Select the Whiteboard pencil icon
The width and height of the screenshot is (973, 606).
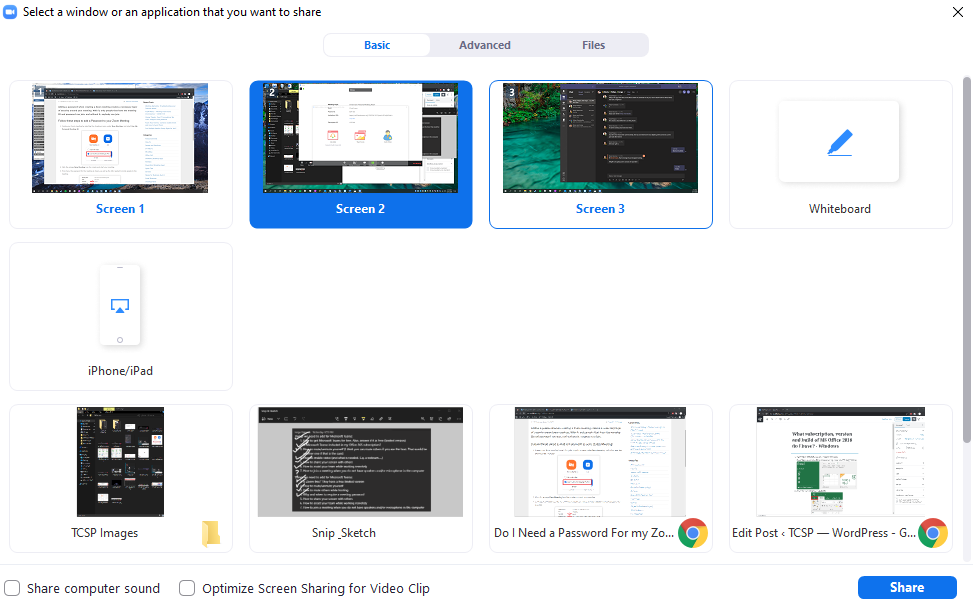click(x=839, y=142)
